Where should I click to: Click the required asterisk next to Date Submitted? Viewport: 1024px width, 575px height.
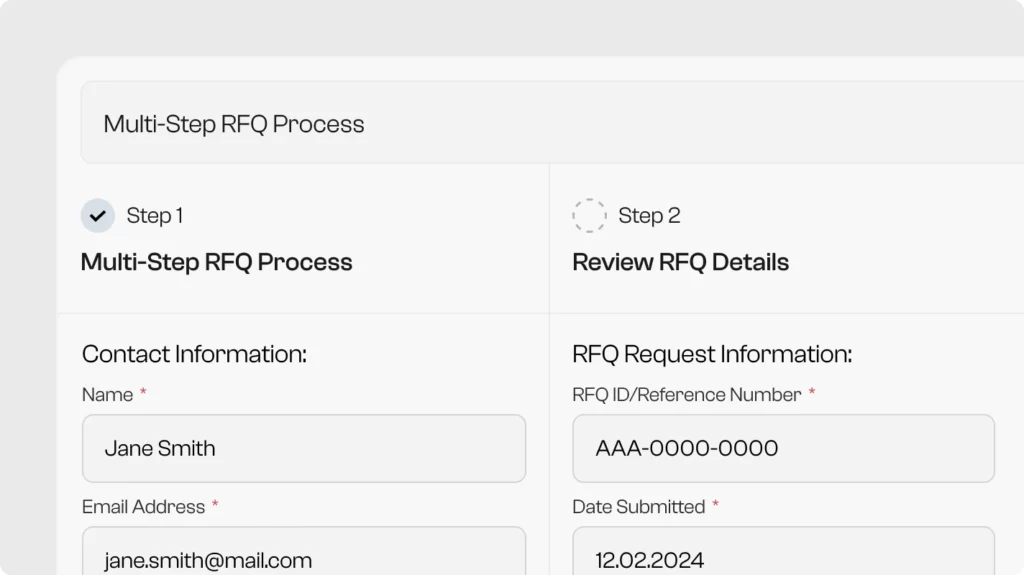pos(715,505)
